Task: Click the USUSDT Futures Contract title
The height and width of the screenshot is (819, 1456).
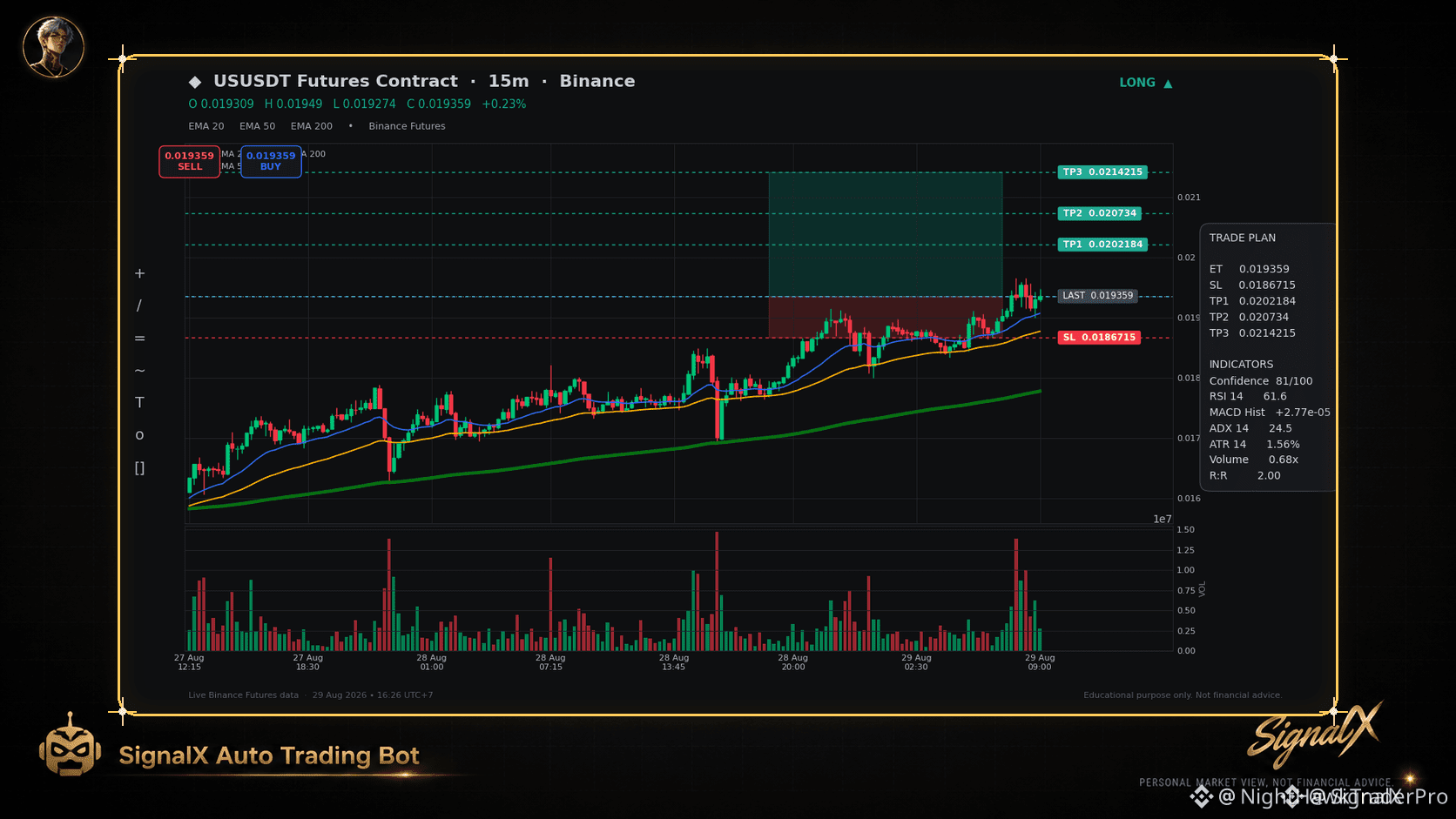Action: pos(335,81)
